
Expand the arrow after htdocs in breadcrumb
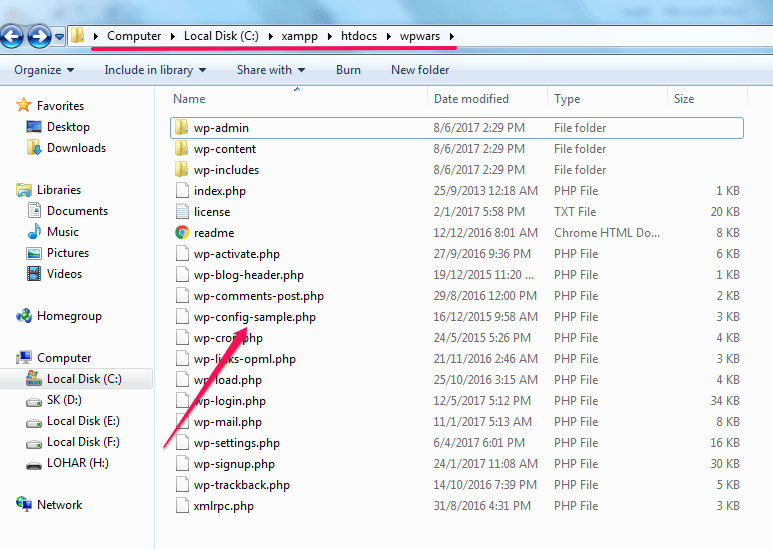[388, 36]
